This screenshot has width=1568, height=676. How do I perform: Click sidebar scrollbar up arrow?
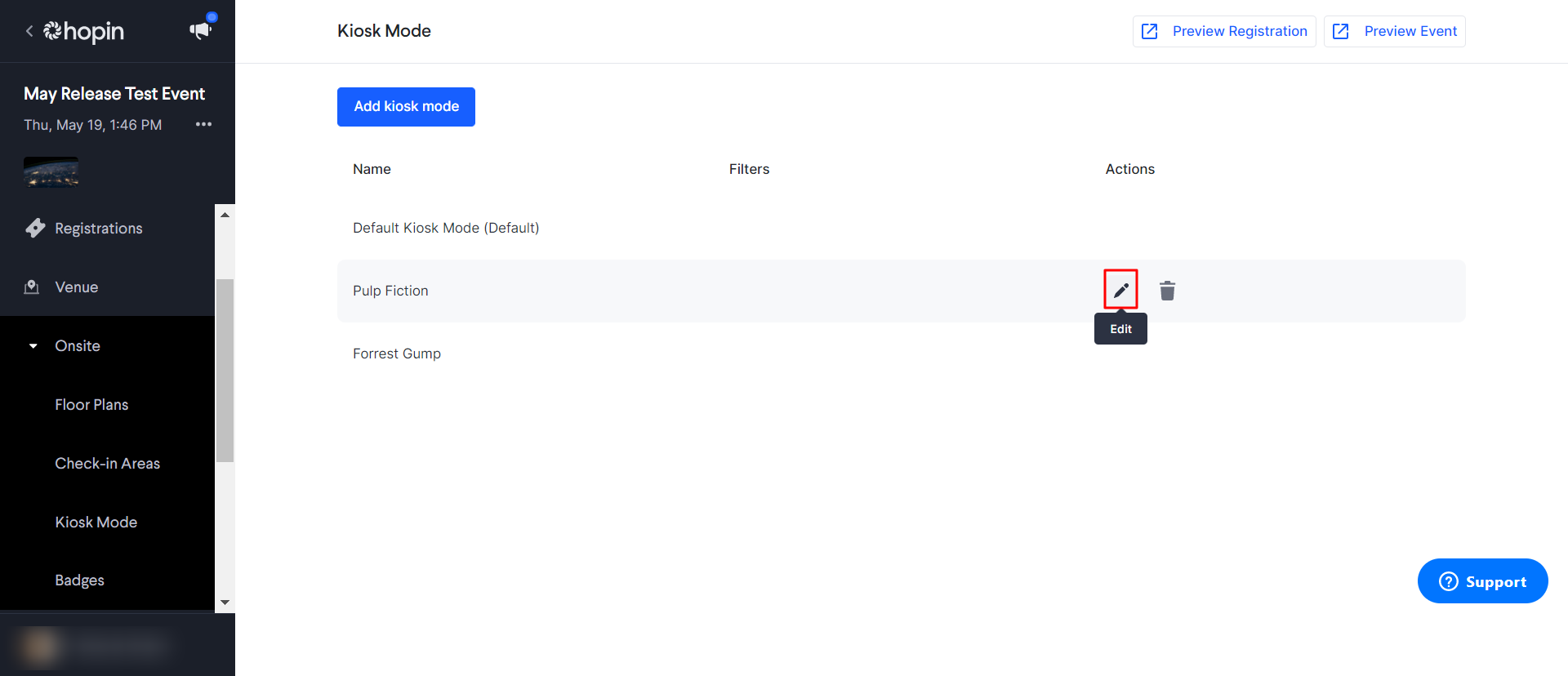coord(225,215)
